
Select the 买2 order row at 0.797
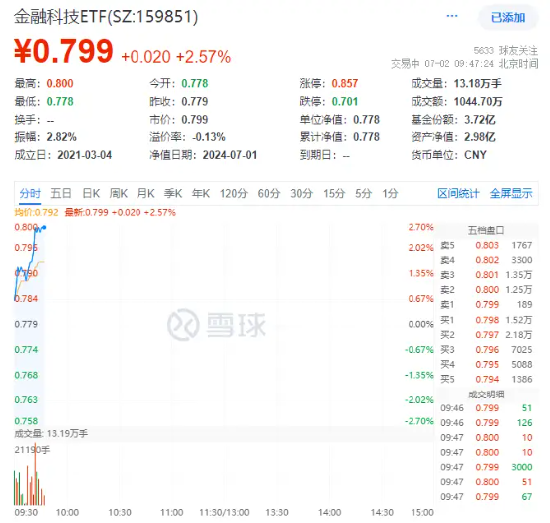[486, 335]
